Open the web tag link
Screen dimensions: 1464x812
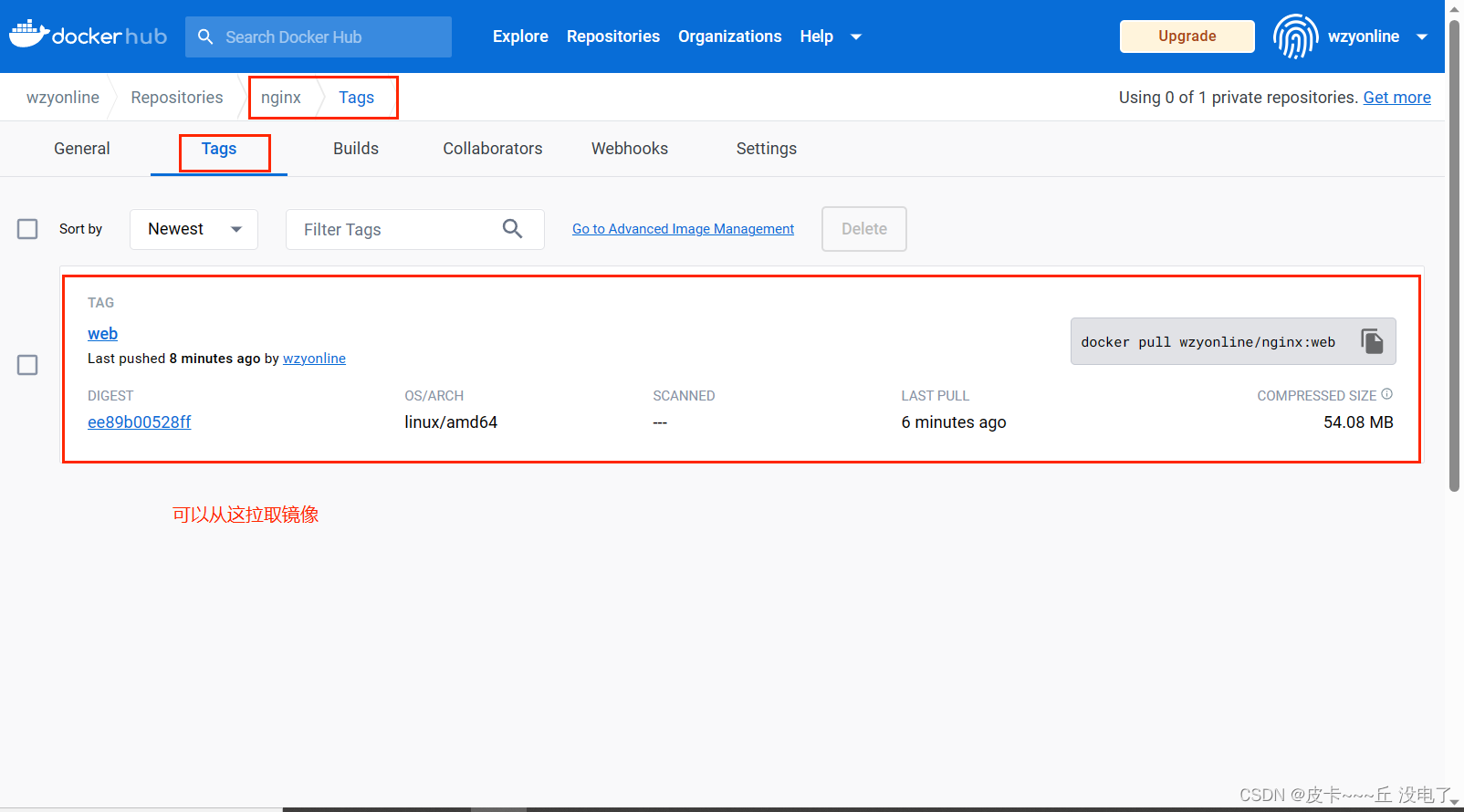coord(102,334)
